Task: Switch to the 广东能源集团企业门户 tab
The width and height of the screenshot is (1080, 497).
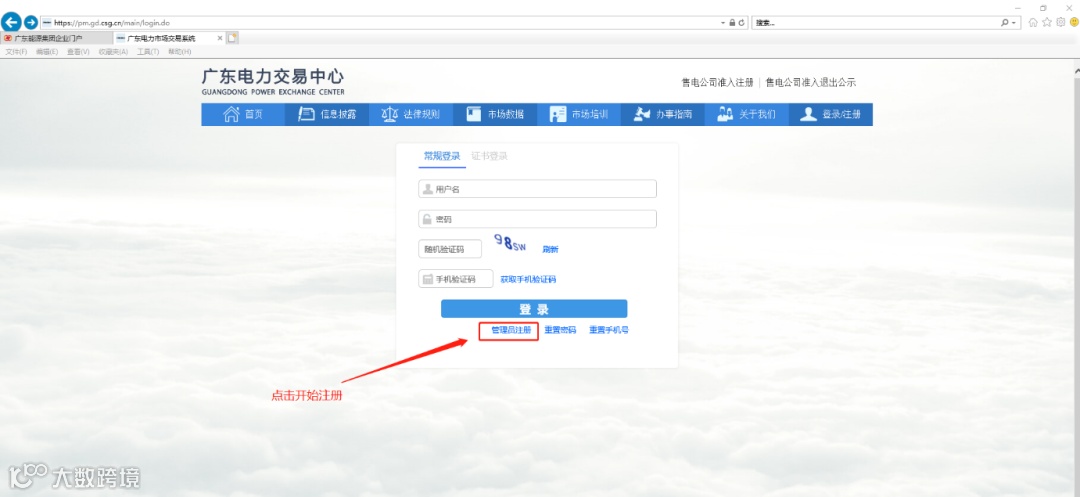Action: 56,38
